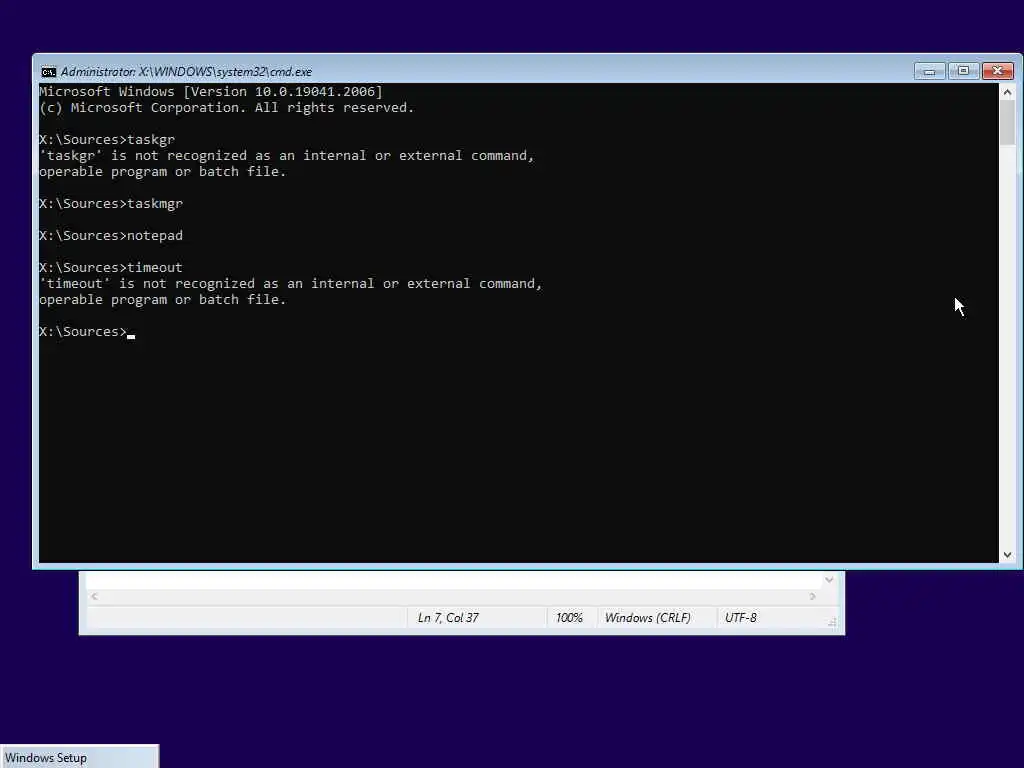Click the Microsoft Corporation copyright line

(227, 108)
